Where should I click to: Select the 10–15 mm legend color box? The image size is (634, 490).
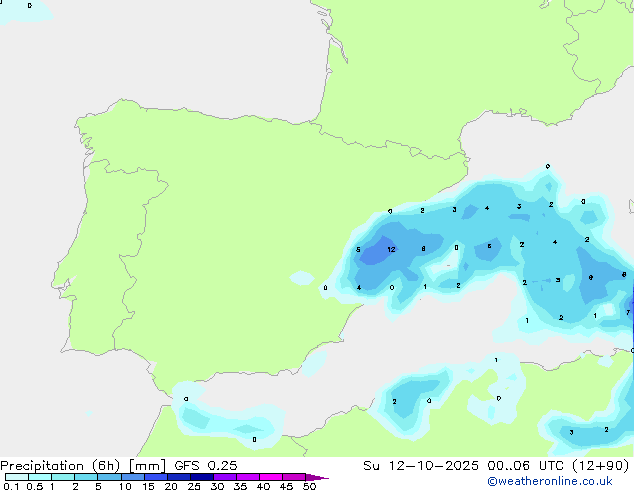[132, 477]
